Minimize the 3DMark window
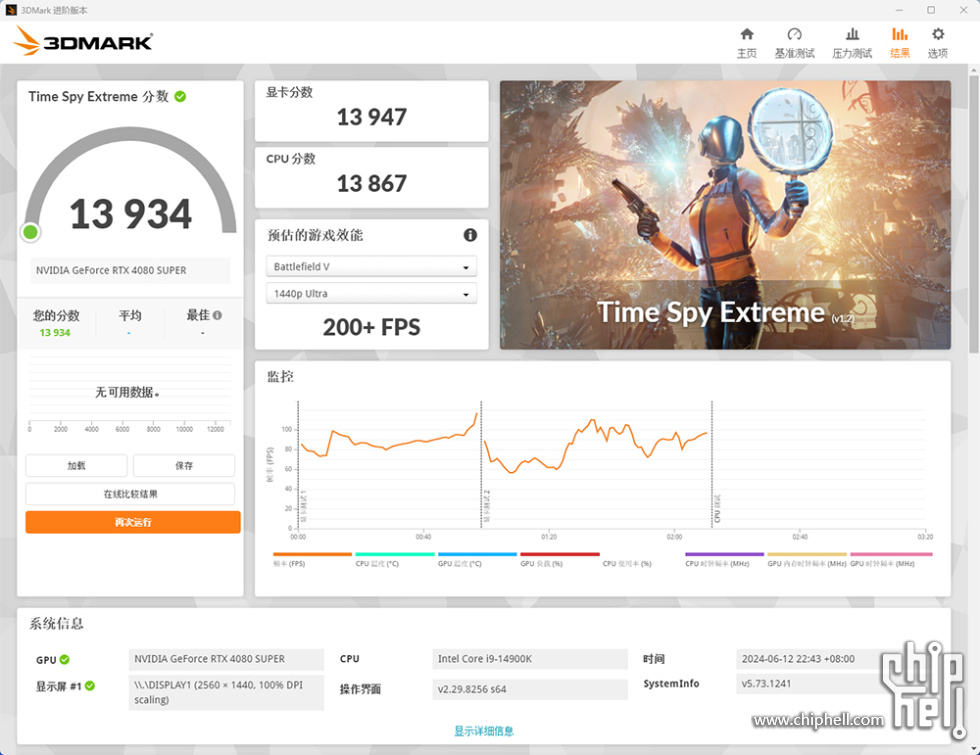The height and width of the screenshot is (755, 980). tap(899, 10)
